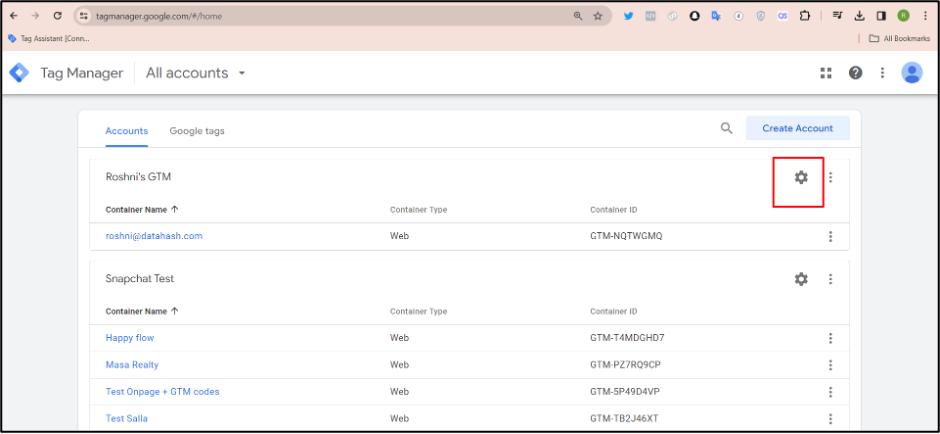Click container ID GTM-NQTWGMQ
Screen dimensions: 940x434
point(626,236)
